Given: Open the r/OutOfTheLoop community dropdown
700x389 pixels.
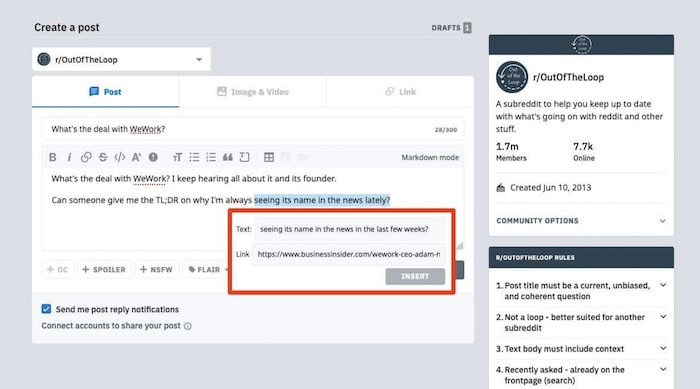Looking at the screenshot, I should [121, 59].
